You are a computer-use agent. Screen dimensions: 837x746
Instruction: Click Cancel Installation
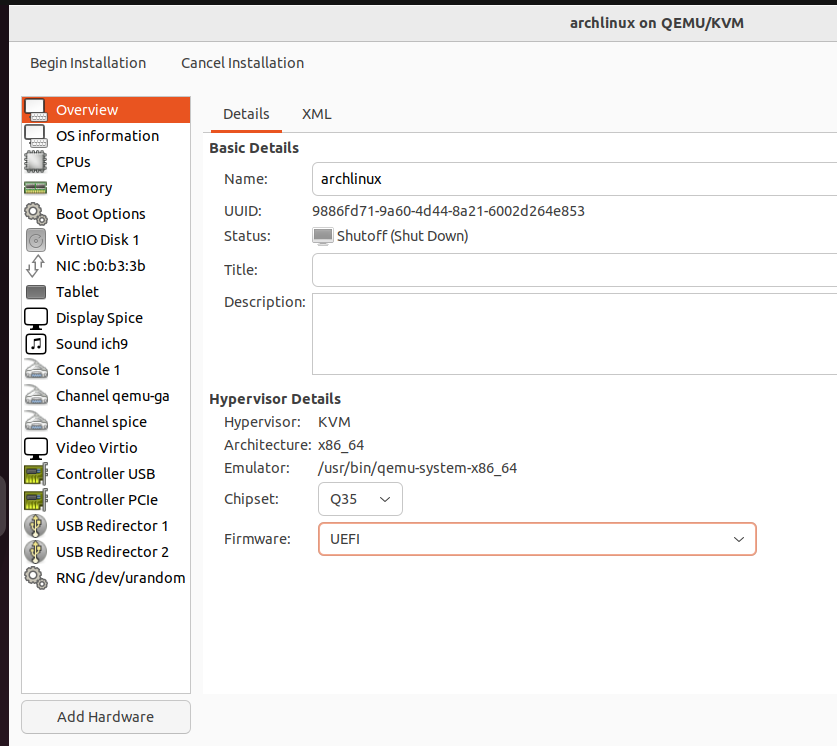242,62
